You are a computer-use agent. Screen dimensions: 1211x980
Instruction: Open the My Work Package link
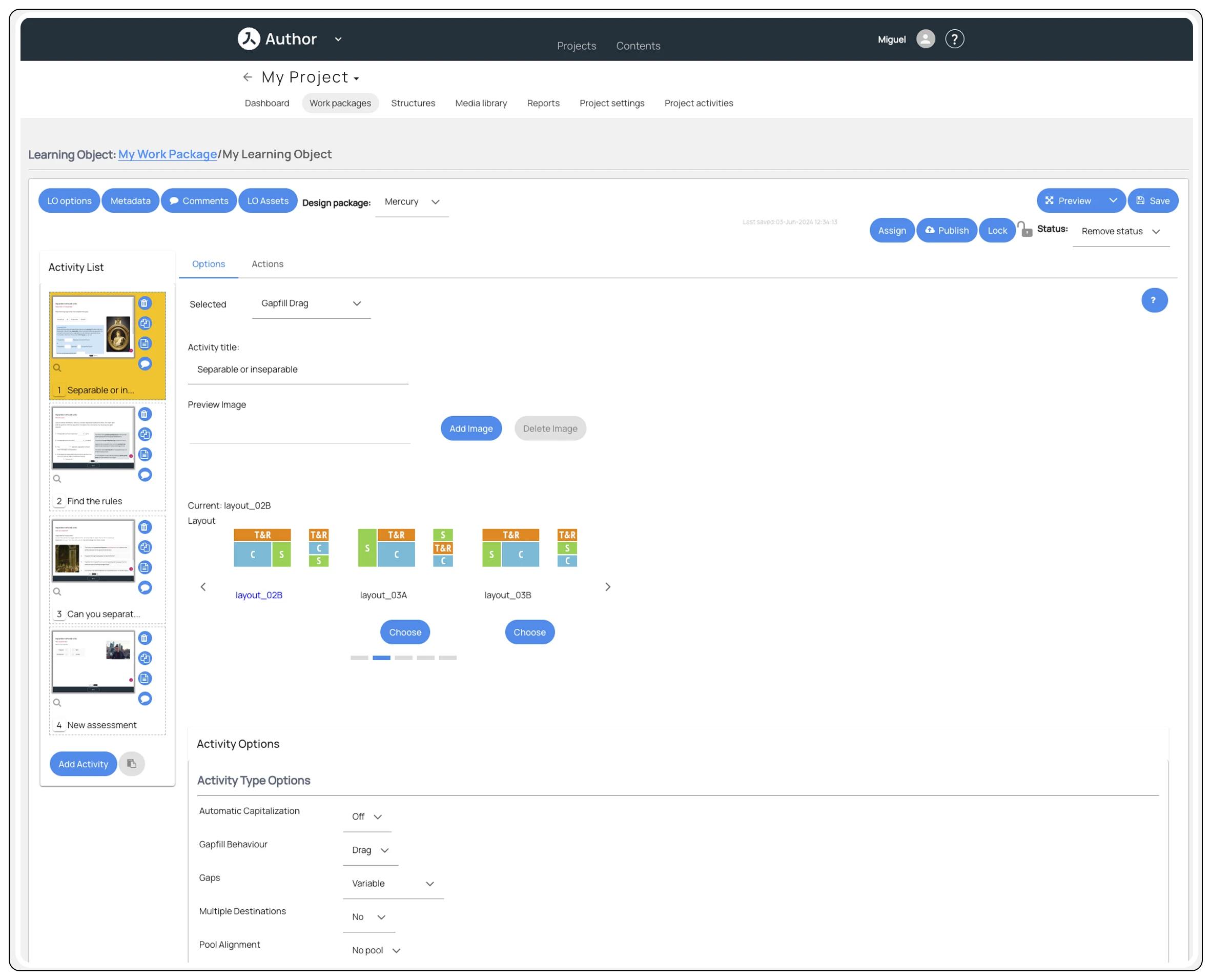[167, 154]
